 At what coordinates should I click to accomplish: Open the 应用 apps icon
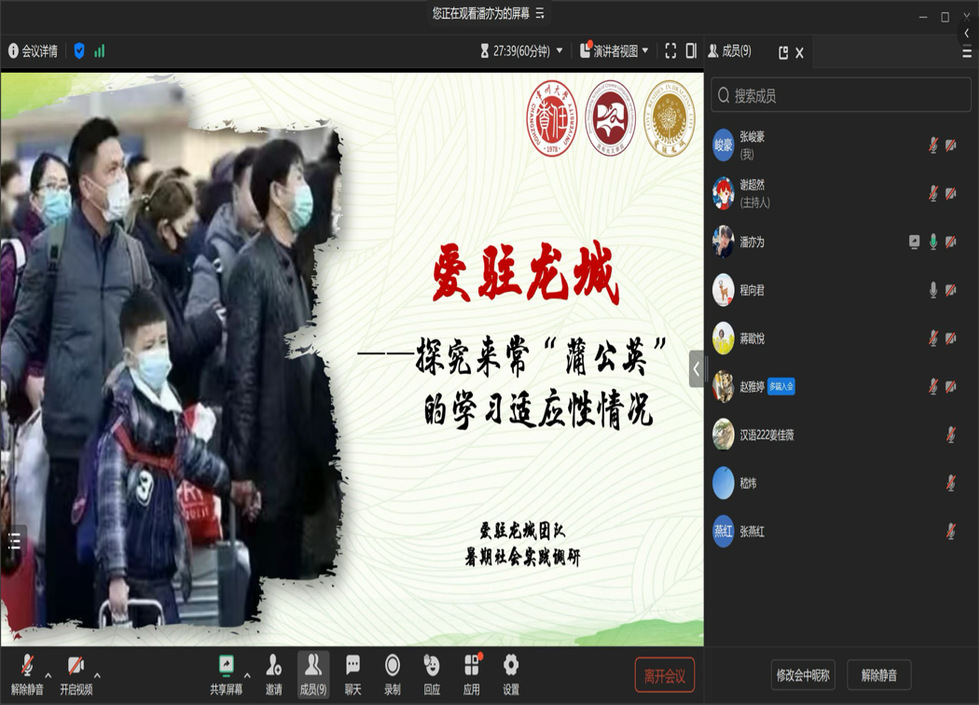point(471,673)
